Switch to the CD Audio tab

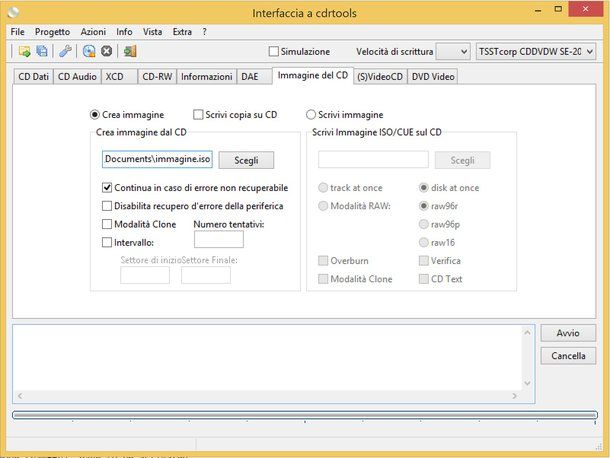(x=77, y=77)
